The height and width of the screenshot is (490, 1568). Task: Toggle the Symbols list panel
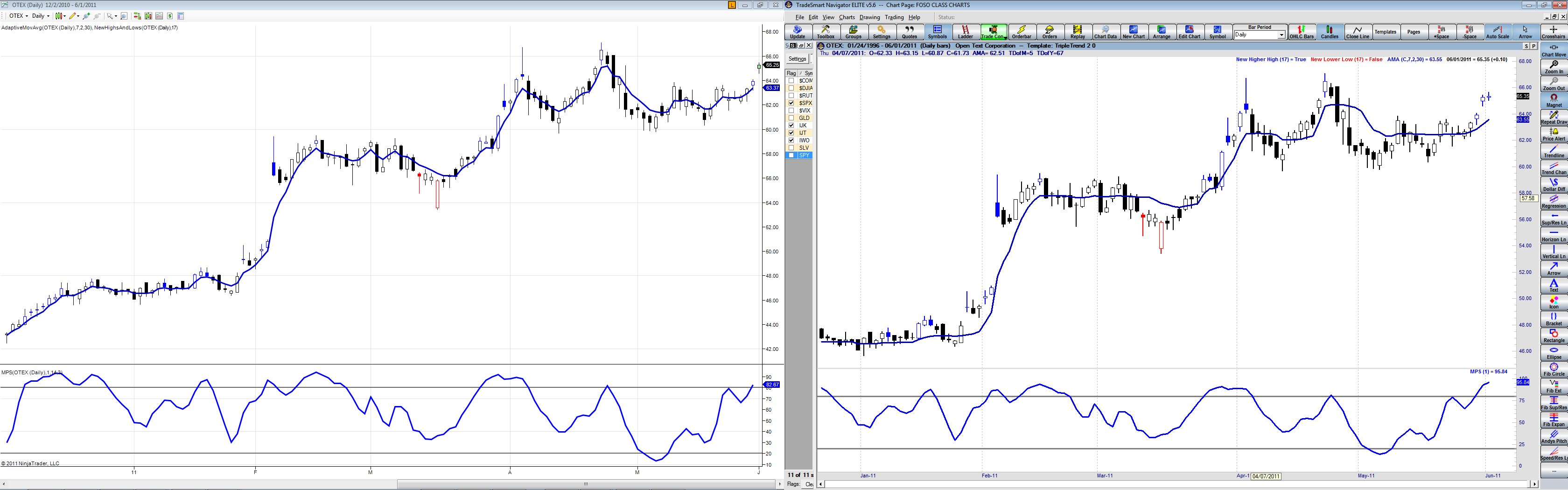(938, 32)
